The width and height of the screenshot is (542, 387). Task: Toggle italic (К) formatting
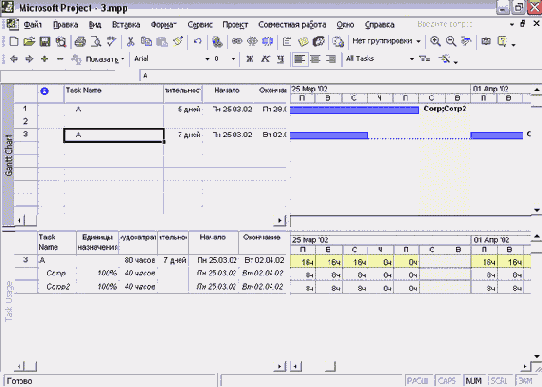click(265, 59)
